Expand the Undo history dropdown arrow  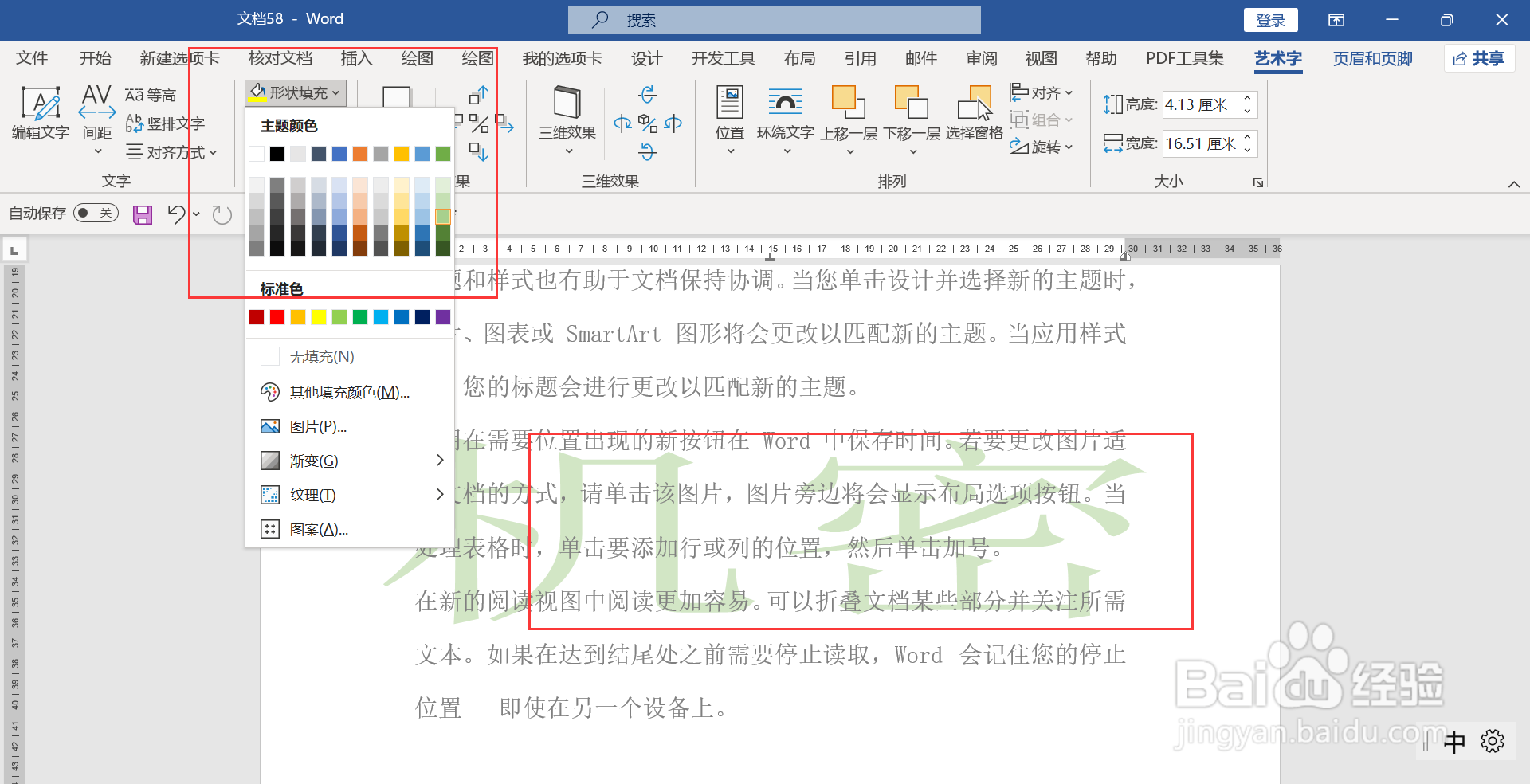pos(196,214)
